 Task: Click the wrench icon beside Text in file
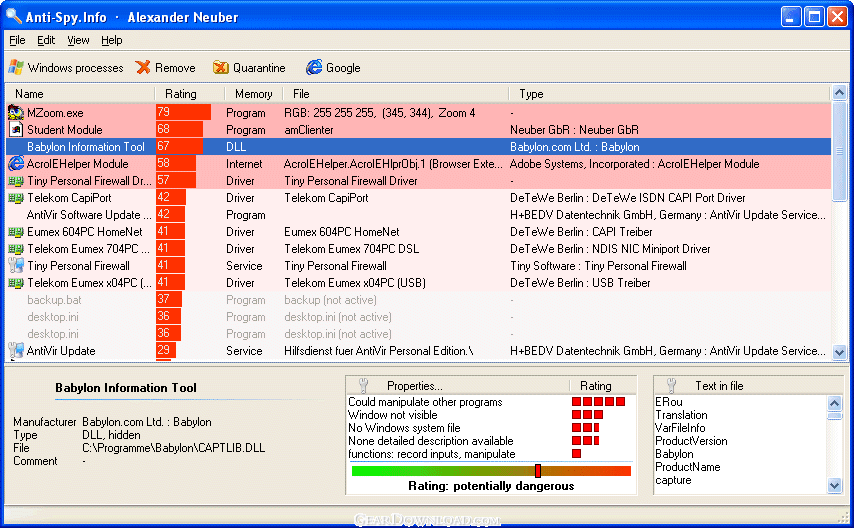point(672,386)
